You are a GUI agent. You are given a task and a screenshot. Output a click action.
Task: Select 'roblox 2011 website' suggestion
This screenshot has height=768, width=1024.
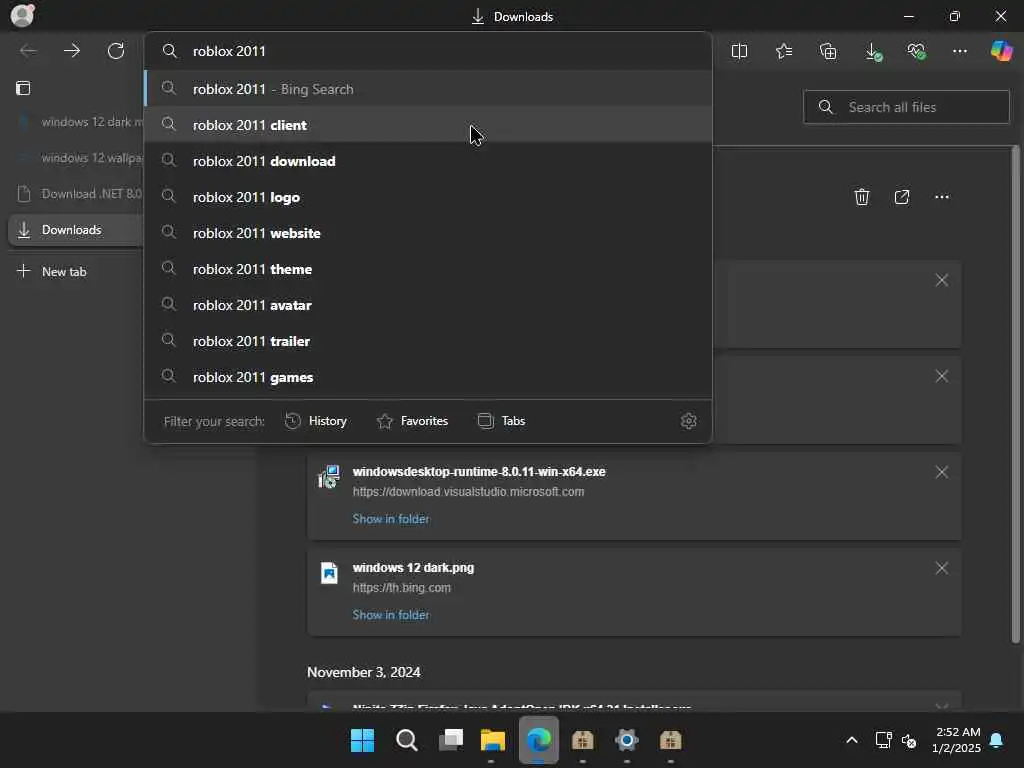428,233
